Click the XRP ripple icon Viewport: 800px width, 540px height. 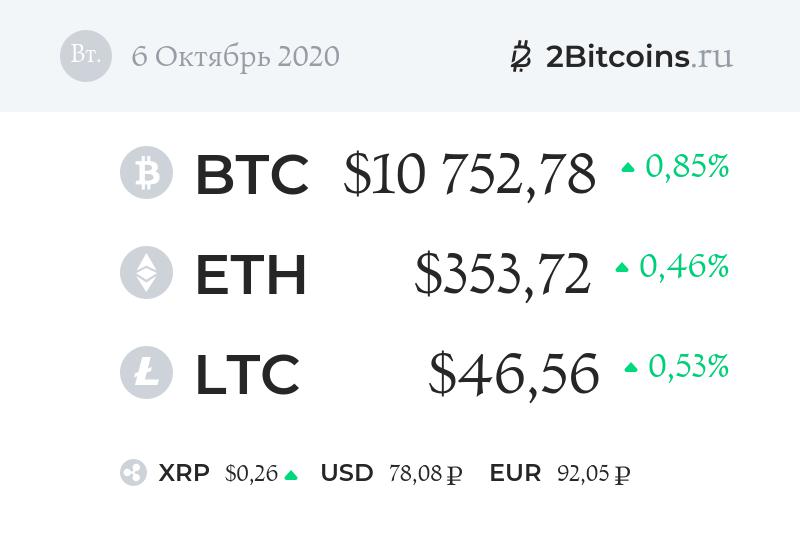click(x=133, y=474)
